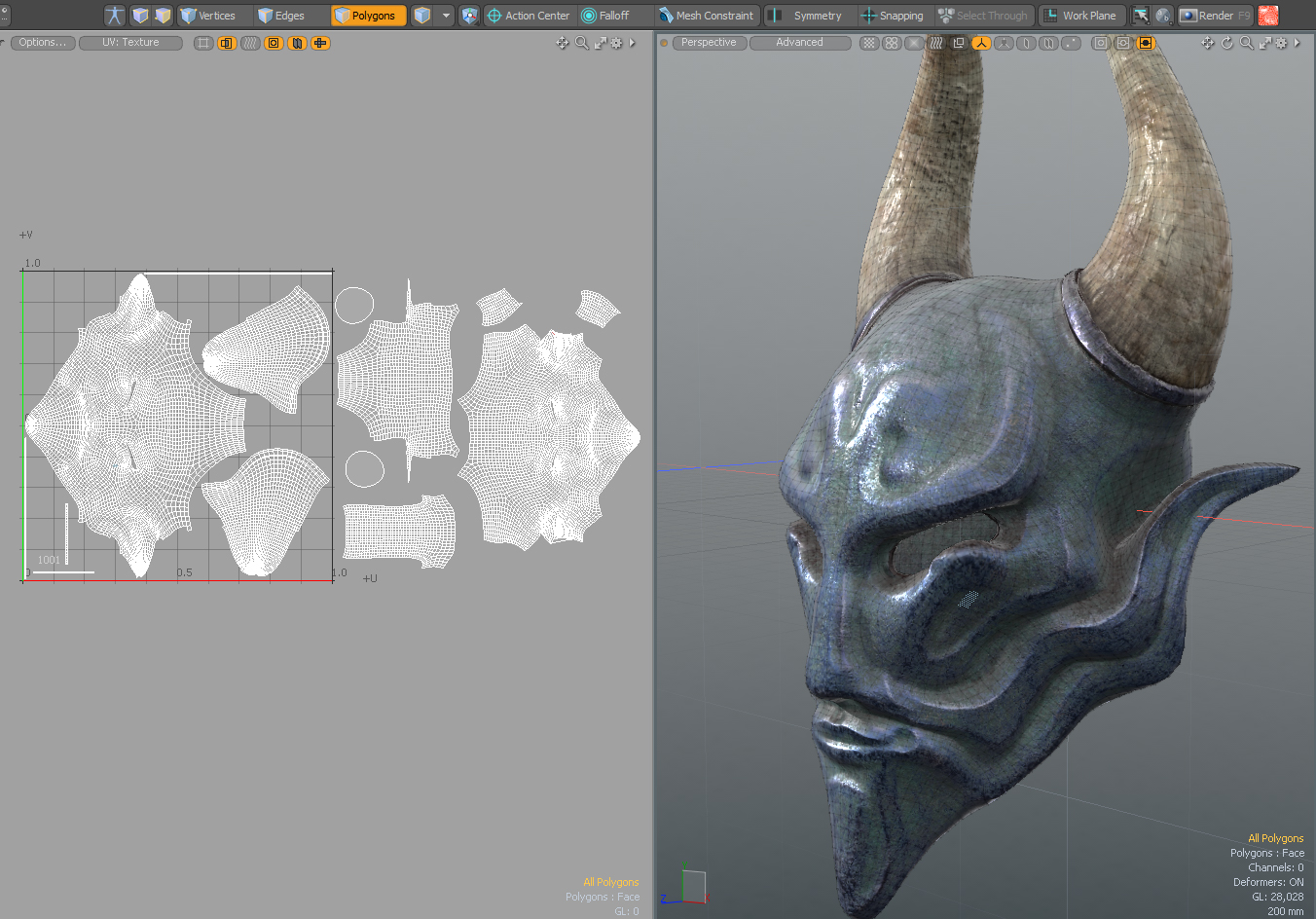Click the Render button
Image resolution: width=1316 pixels, height=919 pixels.
point(1215,16)
